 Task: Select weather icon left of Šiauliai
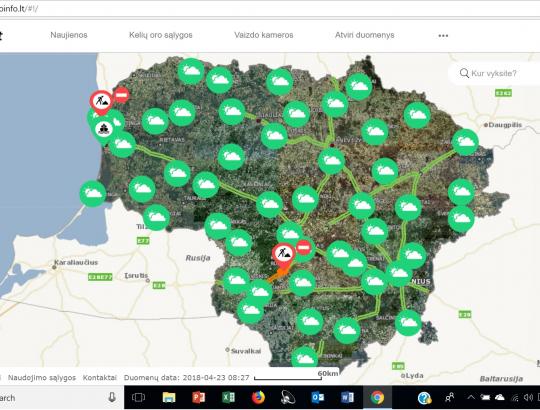click(232, 112)
